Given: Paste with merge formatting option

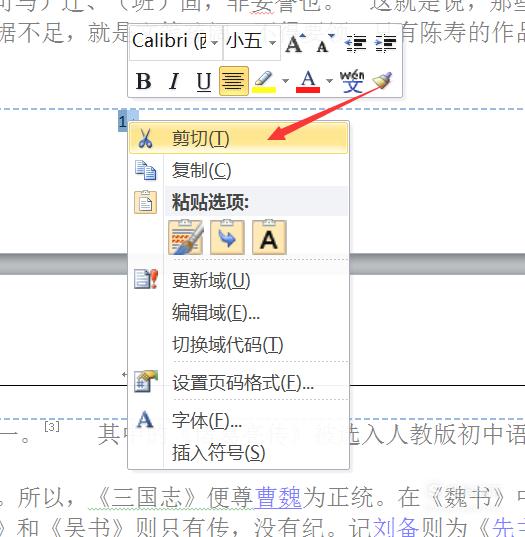Looking at the screenshot, I should tap(227, 237).
